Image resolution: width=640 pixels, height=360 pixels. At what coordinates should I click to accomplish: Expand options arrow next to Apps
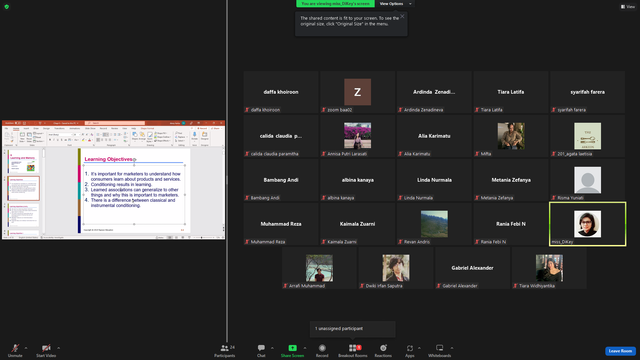419,348
